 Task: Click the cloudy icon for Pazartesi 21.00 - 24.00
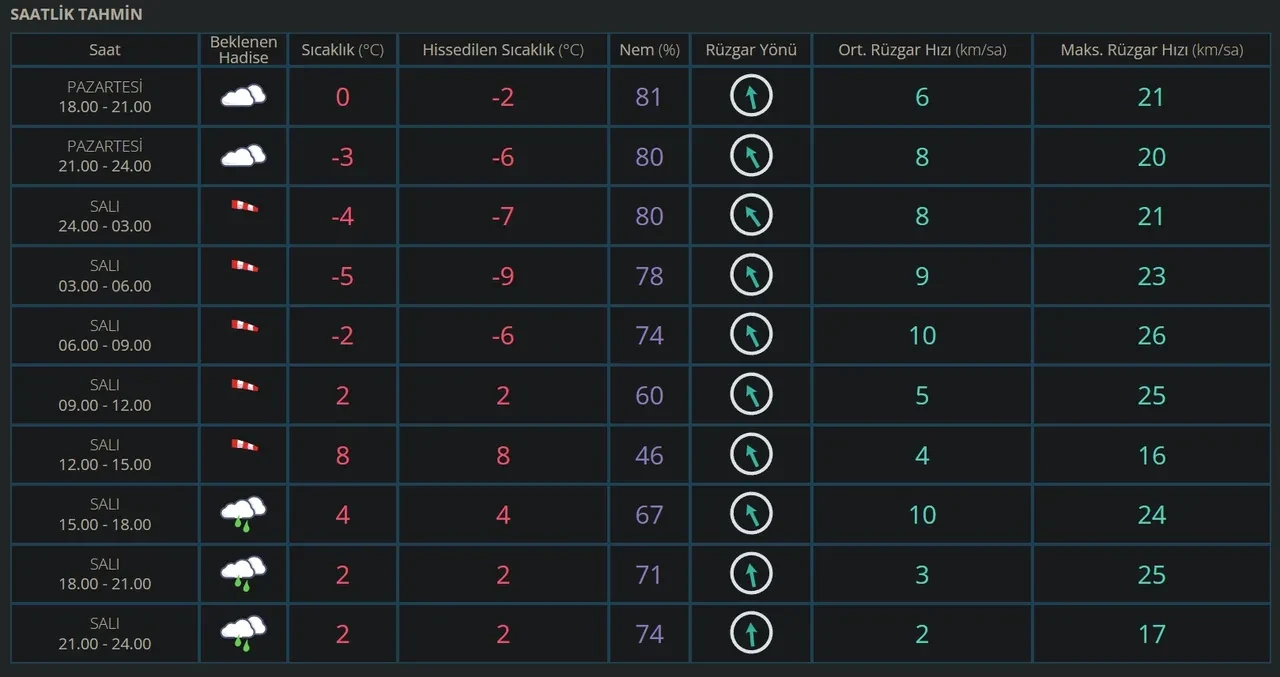coord(243,156)
